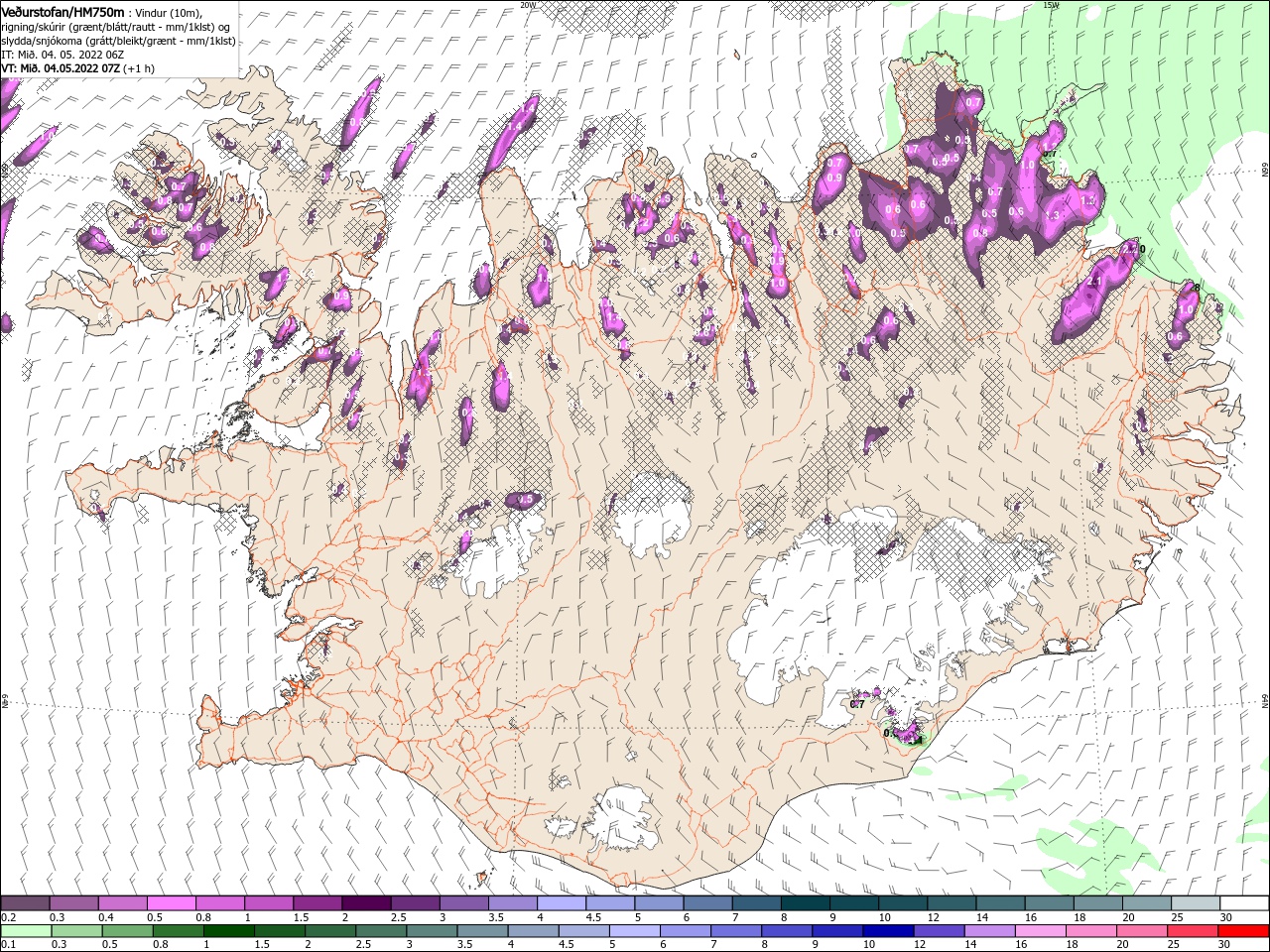This screenshot has width=1270, height=952.
Task: Pick bottom-row darkest green swatch between 1 and 1.5
Action: (x=228, y=931)
